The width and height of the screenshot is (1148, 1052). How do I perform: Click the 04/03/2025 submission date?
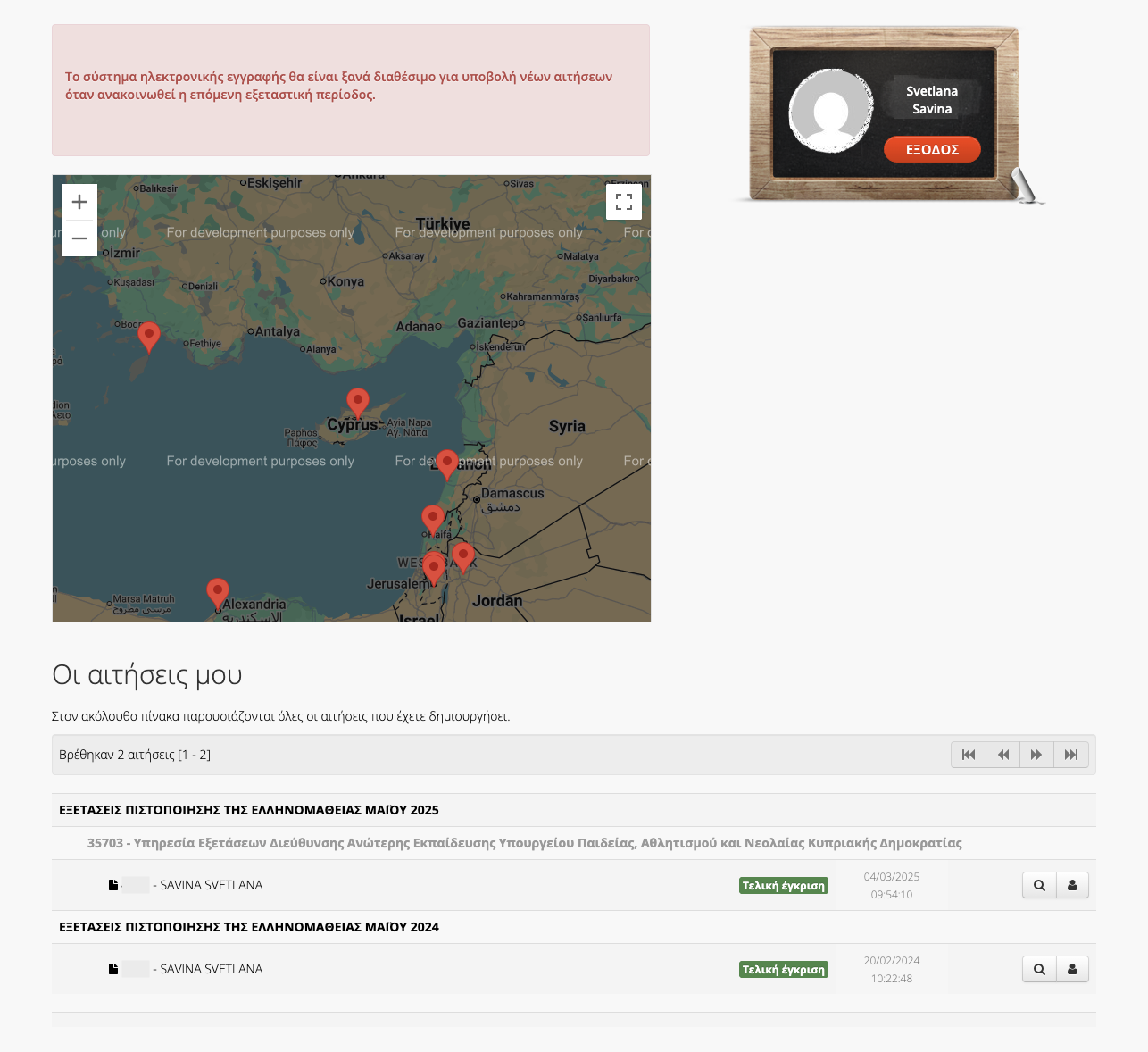[x=892, y=877]
